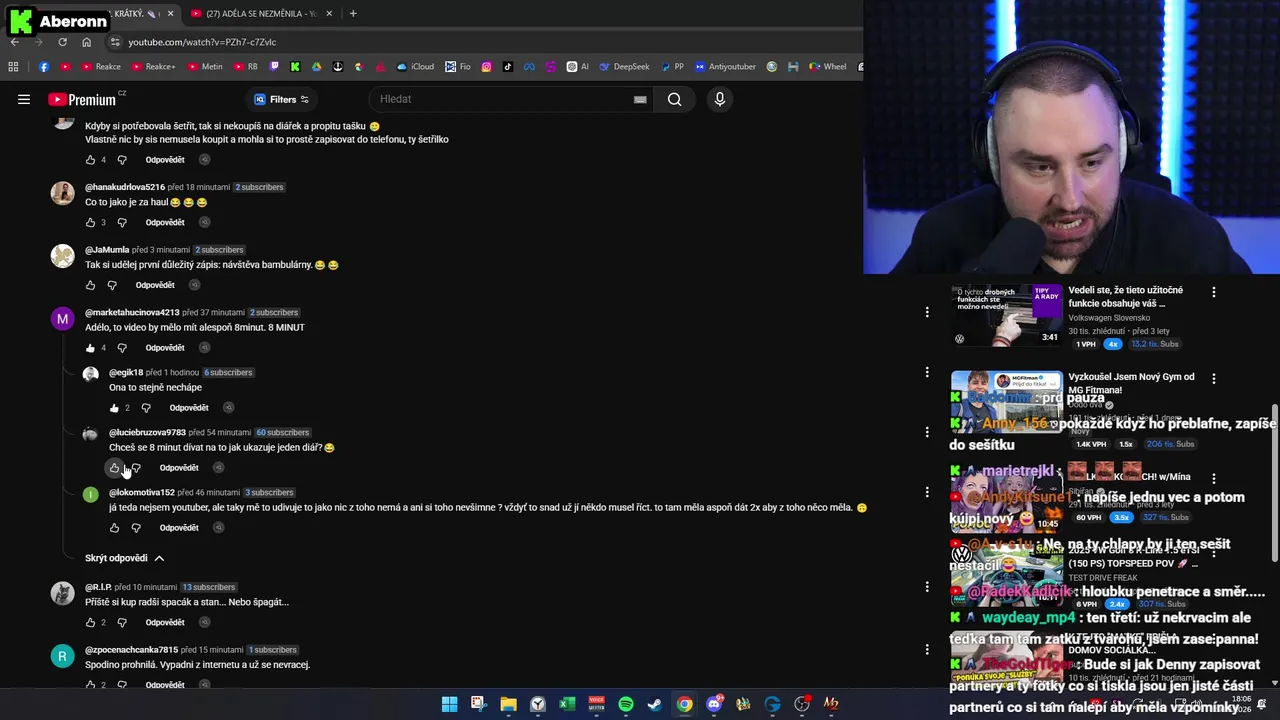Open the Instagram bookmark icon
The height and width of the screenshot is (720, 1280).
click(x=487, y=67)
